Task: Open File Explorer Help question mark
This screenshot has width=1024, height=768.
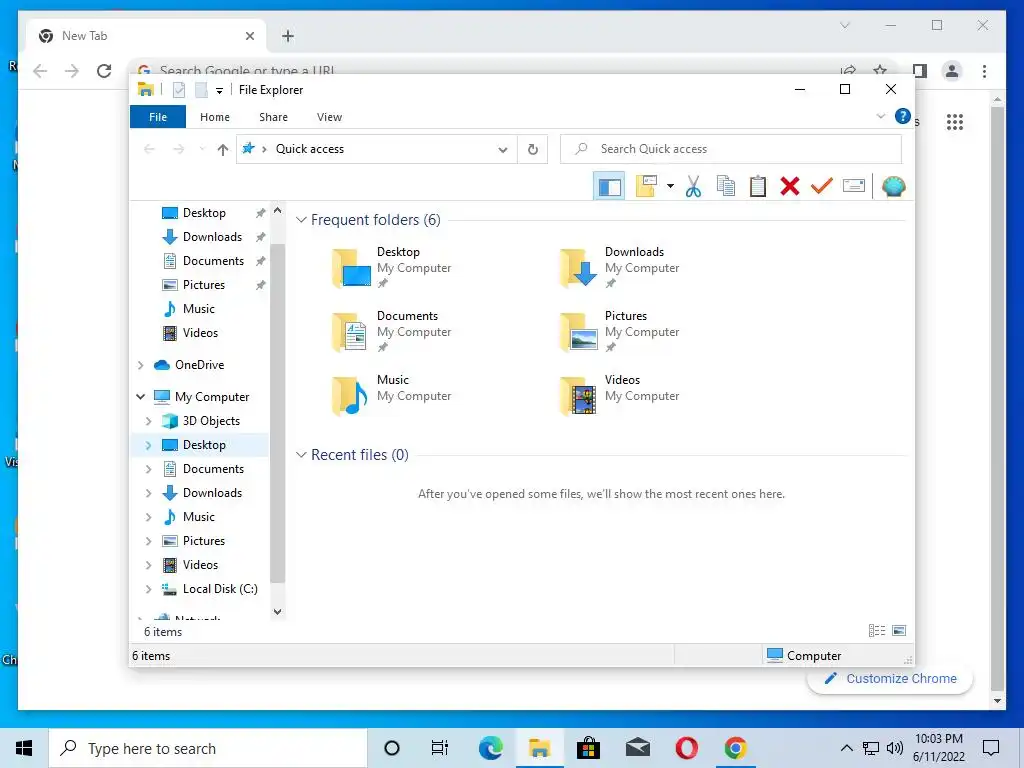Action: click(903, 116)
